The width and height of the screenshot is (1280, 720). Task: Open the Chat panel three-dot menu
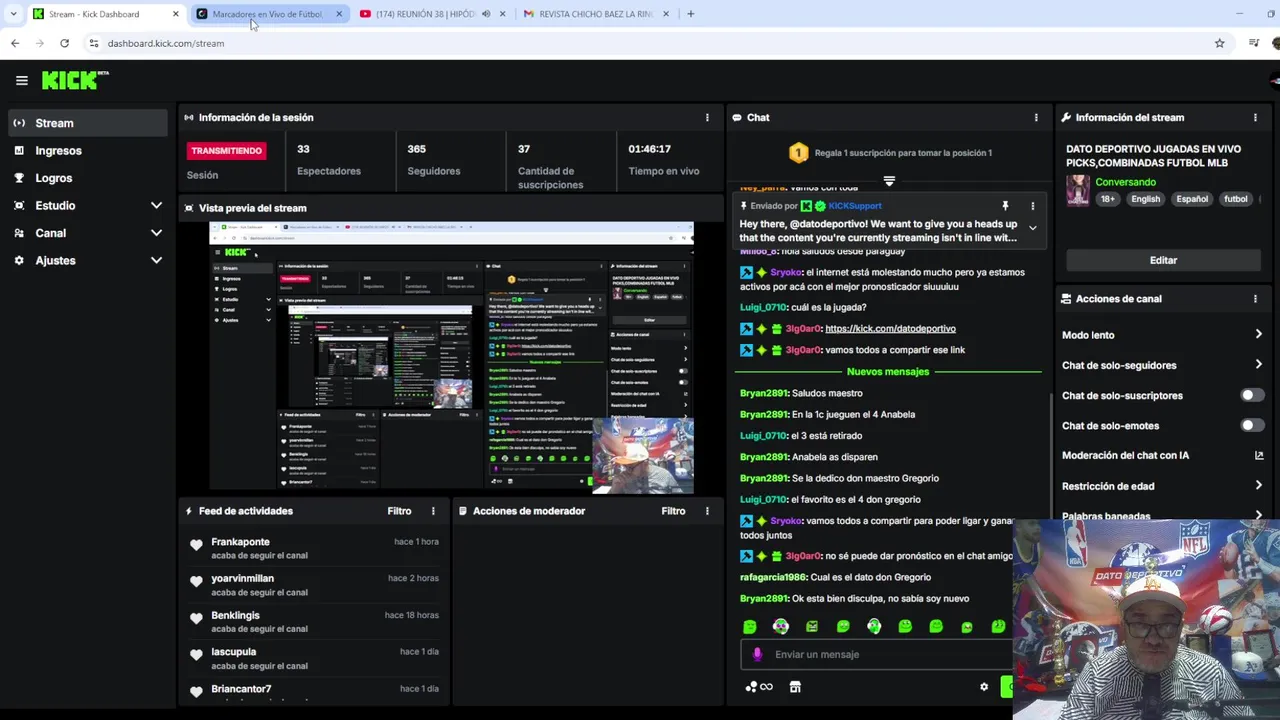1036,118
